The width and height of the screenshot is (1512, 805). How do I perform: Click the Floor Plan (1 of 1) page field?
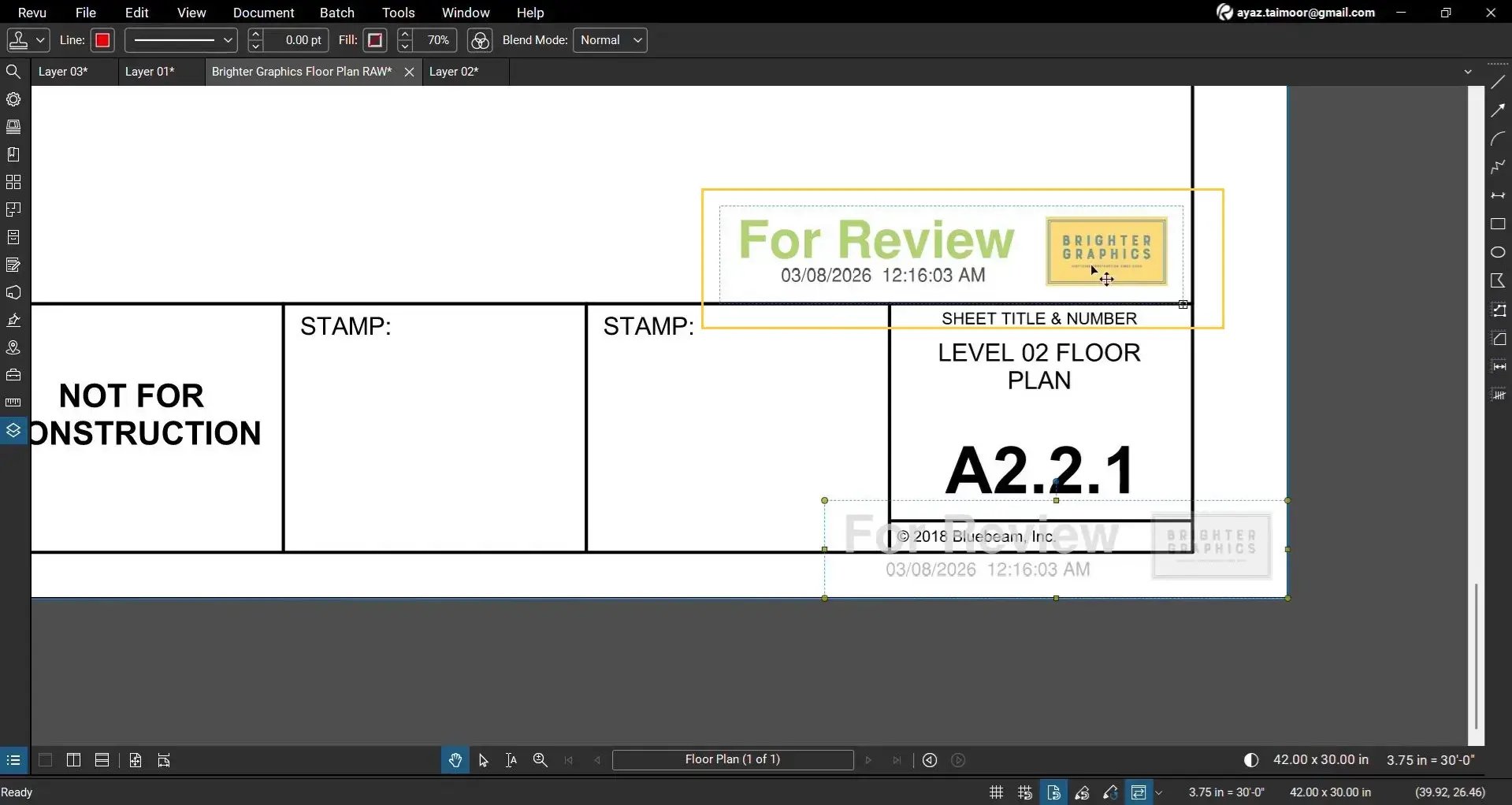tap(733, 760)
